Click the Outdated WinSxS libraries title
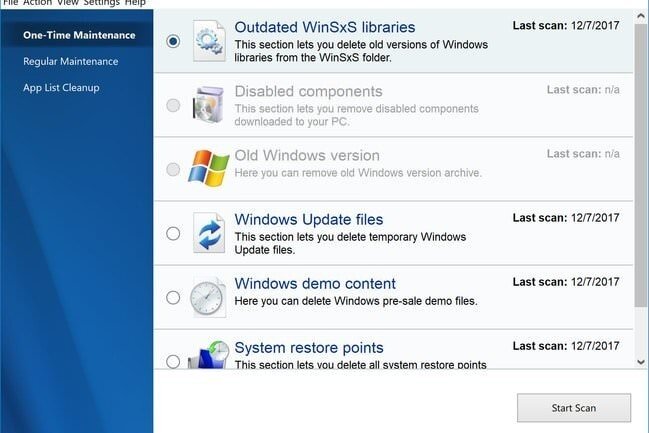Viewport: 649px width, 433px height. pos(325,27)
